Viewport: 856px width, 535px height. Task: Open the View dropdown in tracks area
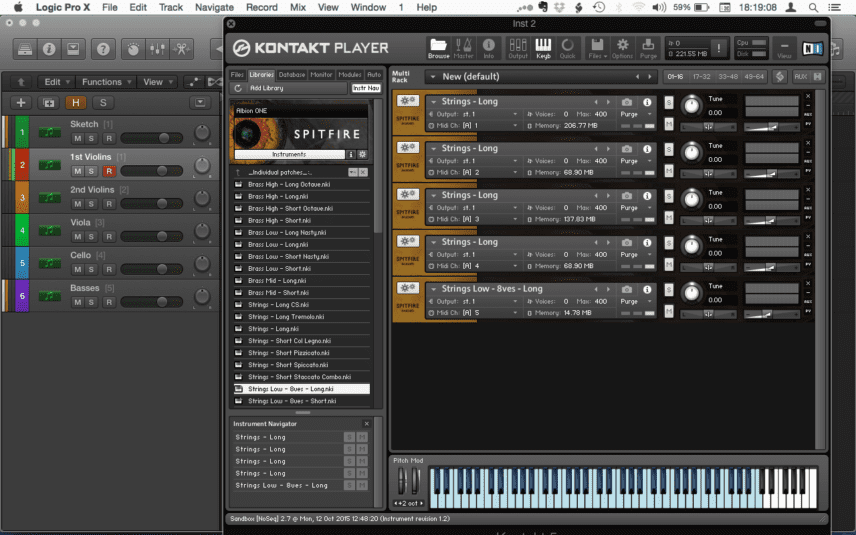point(157,82)
